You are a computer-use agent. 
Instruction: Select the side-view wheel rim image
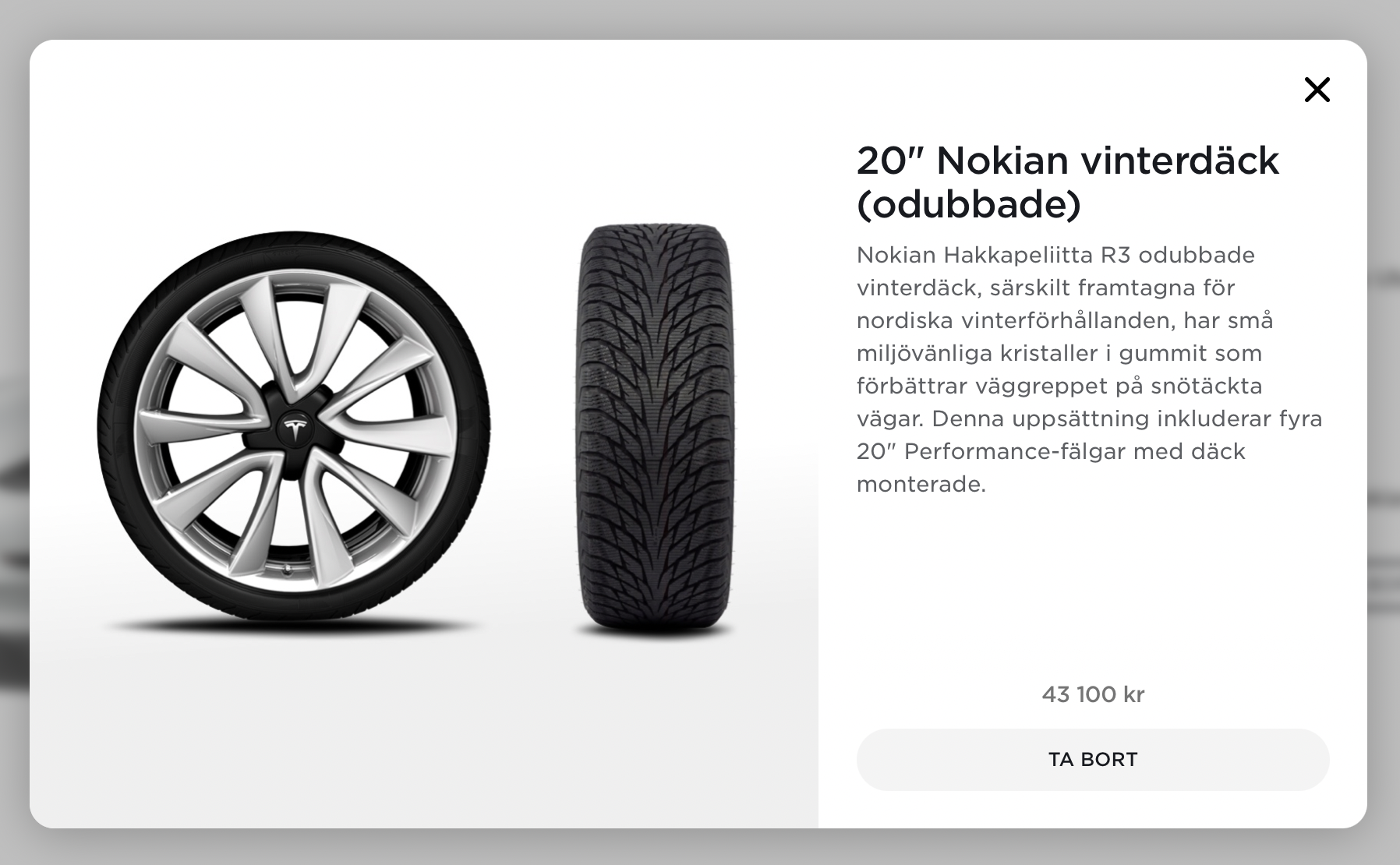click(x=294, y=429)
